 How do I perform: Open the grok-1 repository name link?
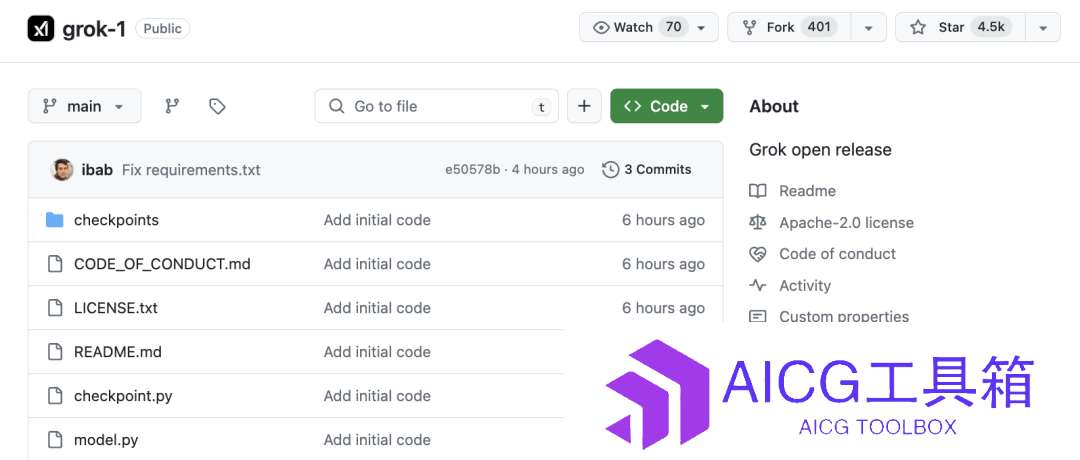click(x=94, y=29)
